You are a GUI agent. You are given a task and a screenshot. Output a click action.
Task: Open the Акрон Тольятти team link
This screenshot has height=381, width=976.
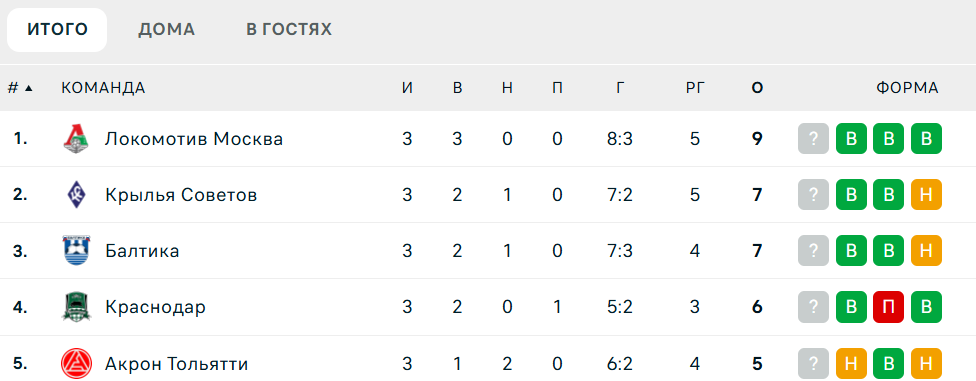(176, 364)
